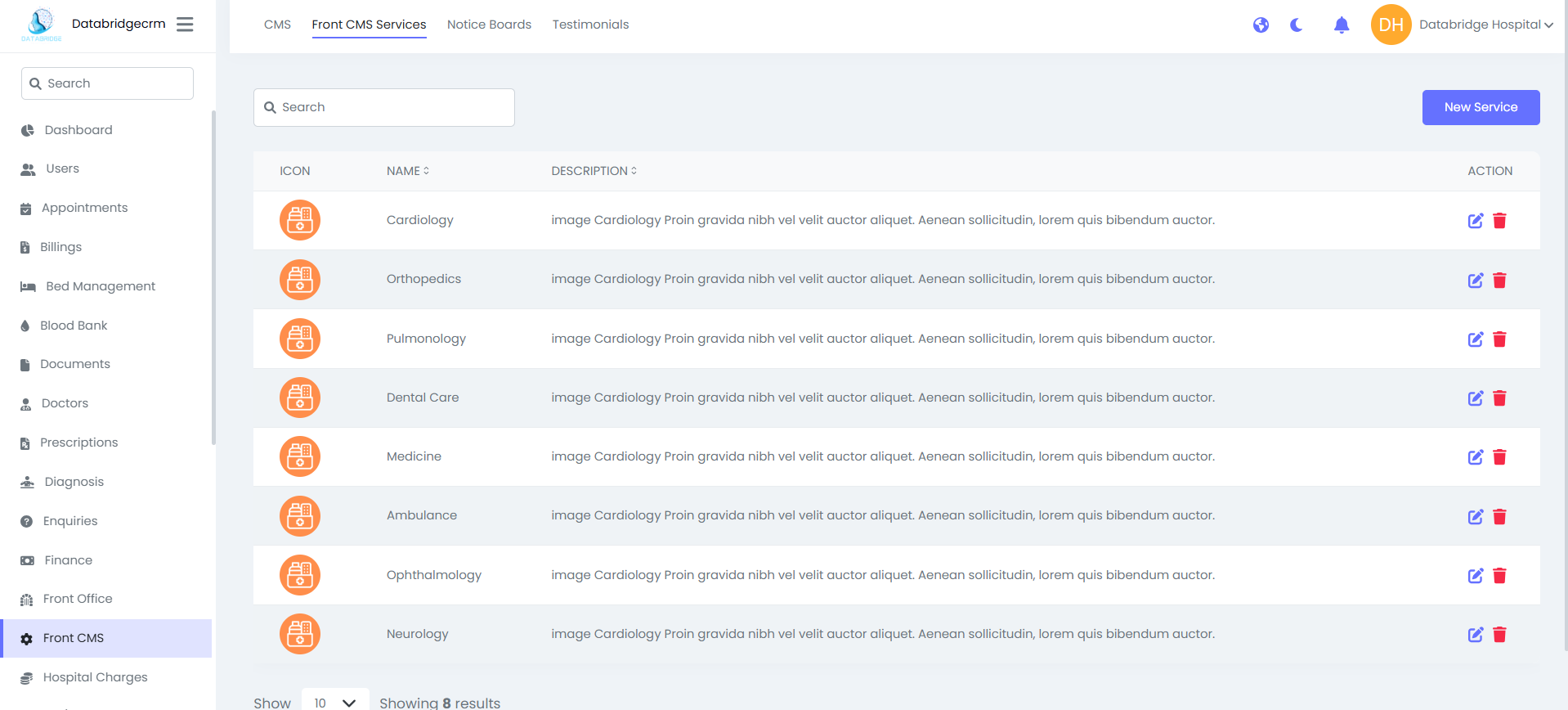Screen dimensions: 1568x710
Task: Delete the Dental Care service
Action: pyautogui.click(x=1499, y=398)
